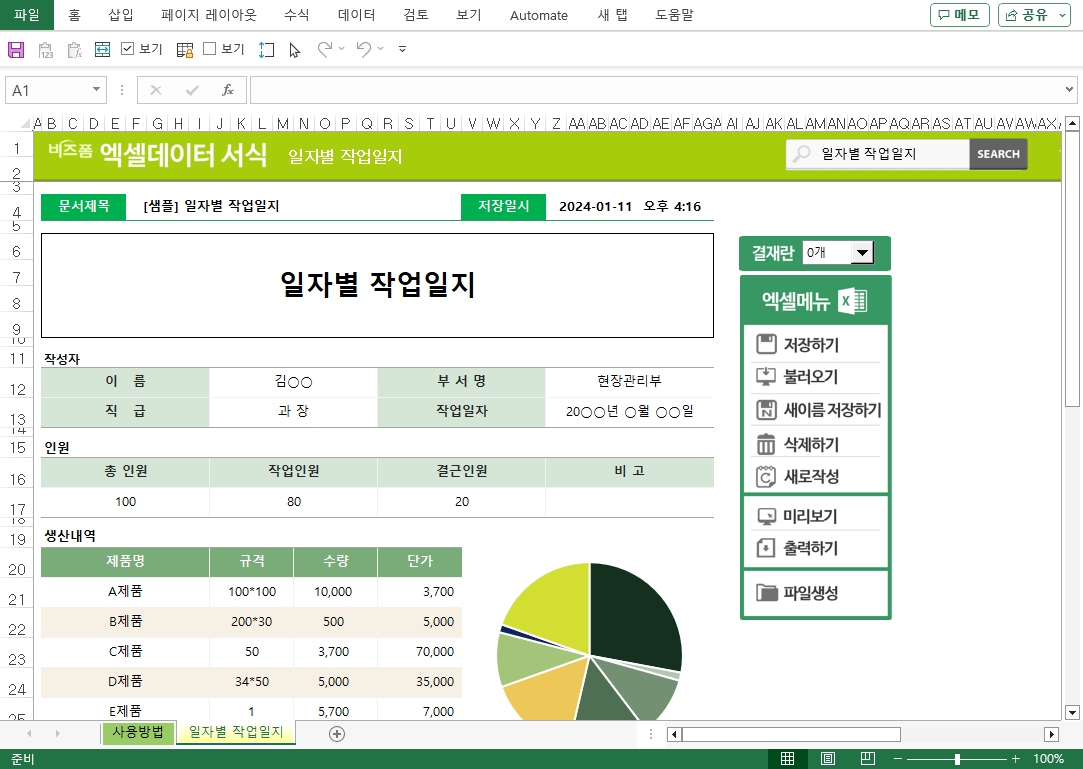The image size is (1083, 769).
Task: Click the purple save icon in quick access toolbar
Action: point(15,49)
